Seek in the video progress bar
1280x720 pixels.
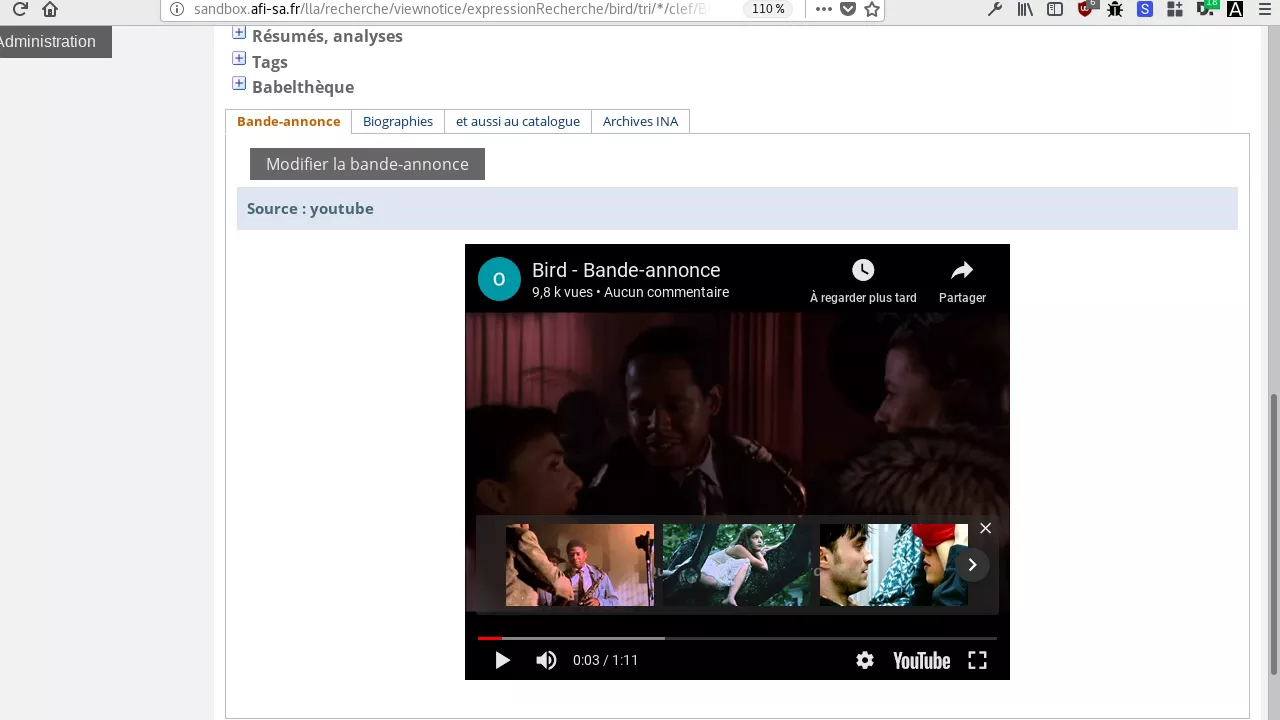(737, 638)
